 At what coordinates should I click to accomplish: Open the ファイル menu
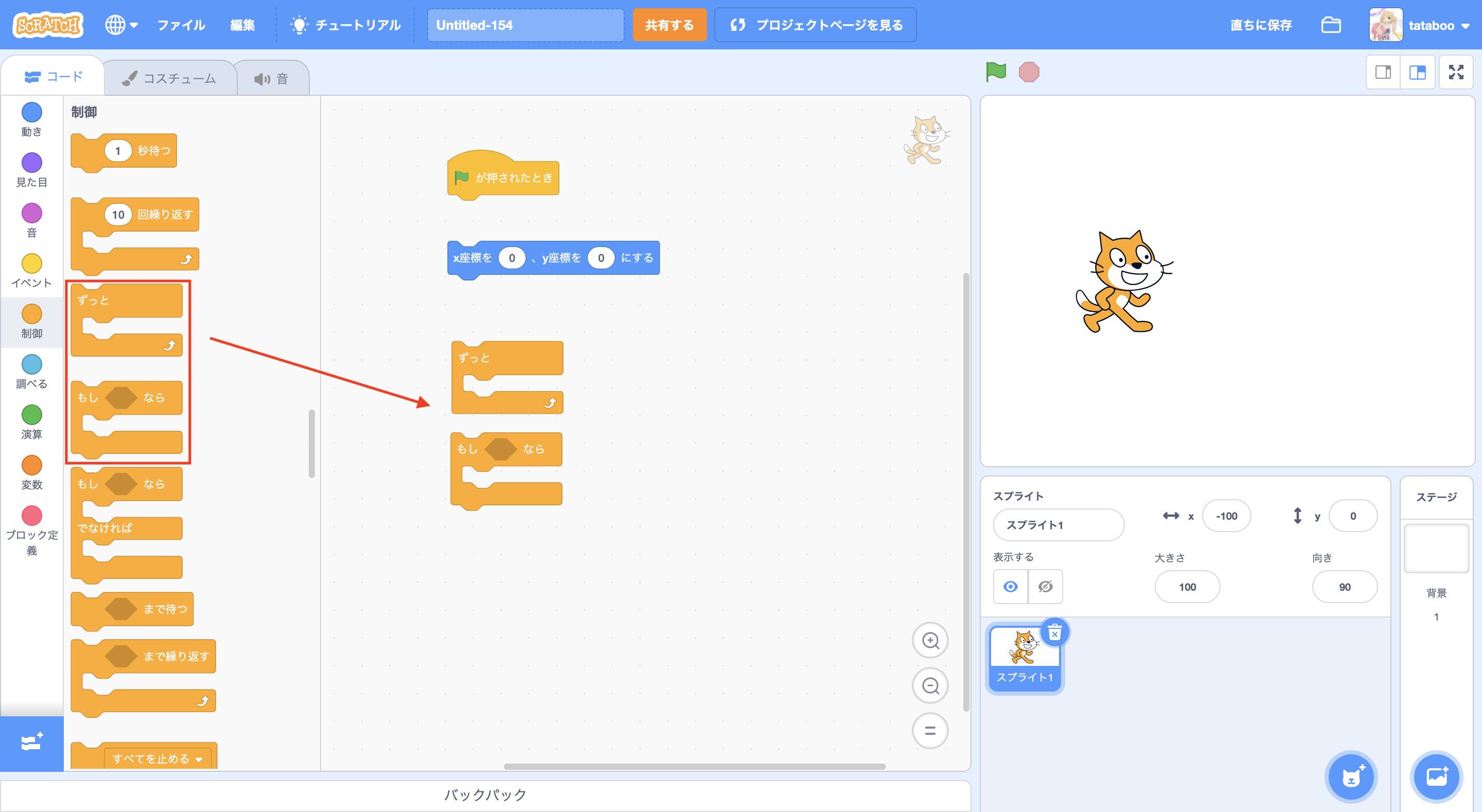(x=181, y=25)
